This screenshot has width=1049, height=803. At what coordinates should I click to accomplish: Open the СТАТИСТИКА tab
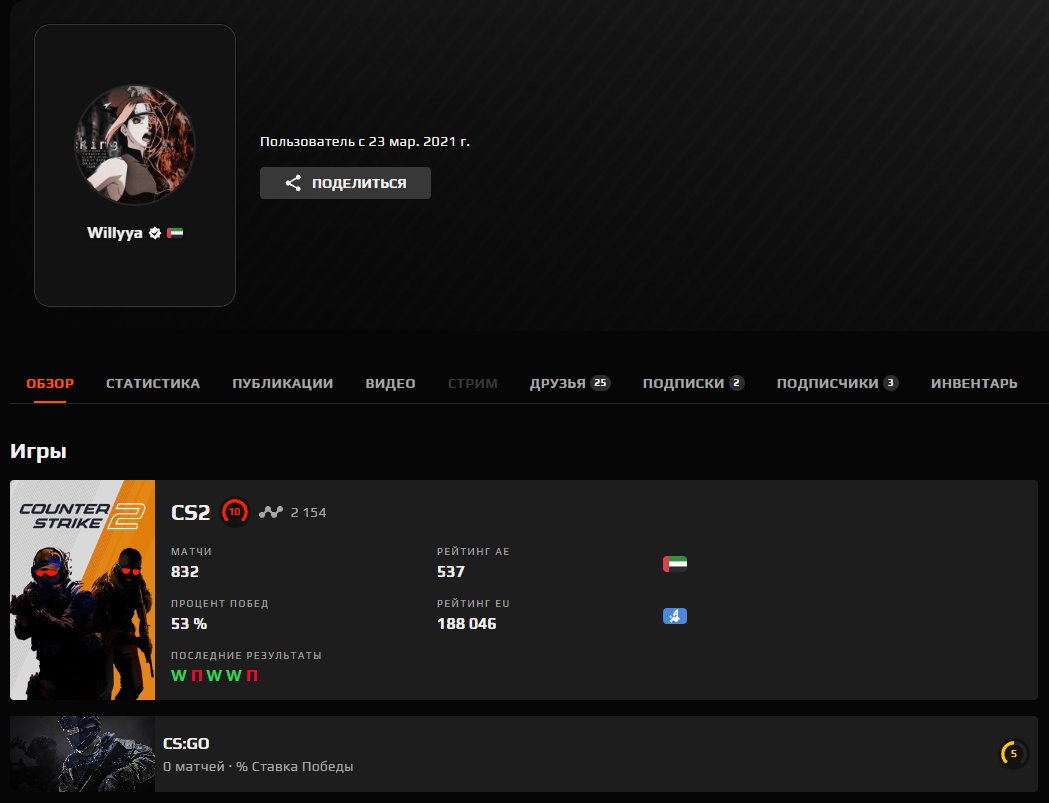[x=153, y=383]
